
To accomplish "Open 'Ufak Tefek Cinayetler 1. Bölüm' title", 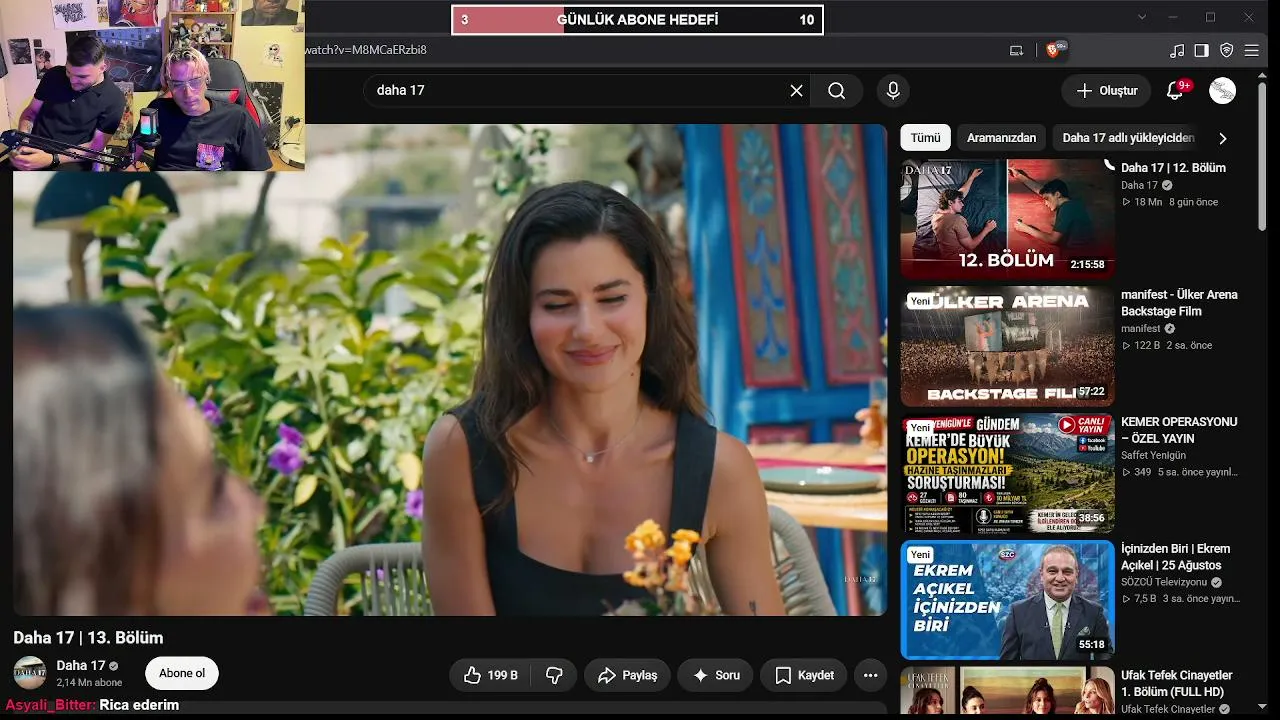I will point(1177,684).
